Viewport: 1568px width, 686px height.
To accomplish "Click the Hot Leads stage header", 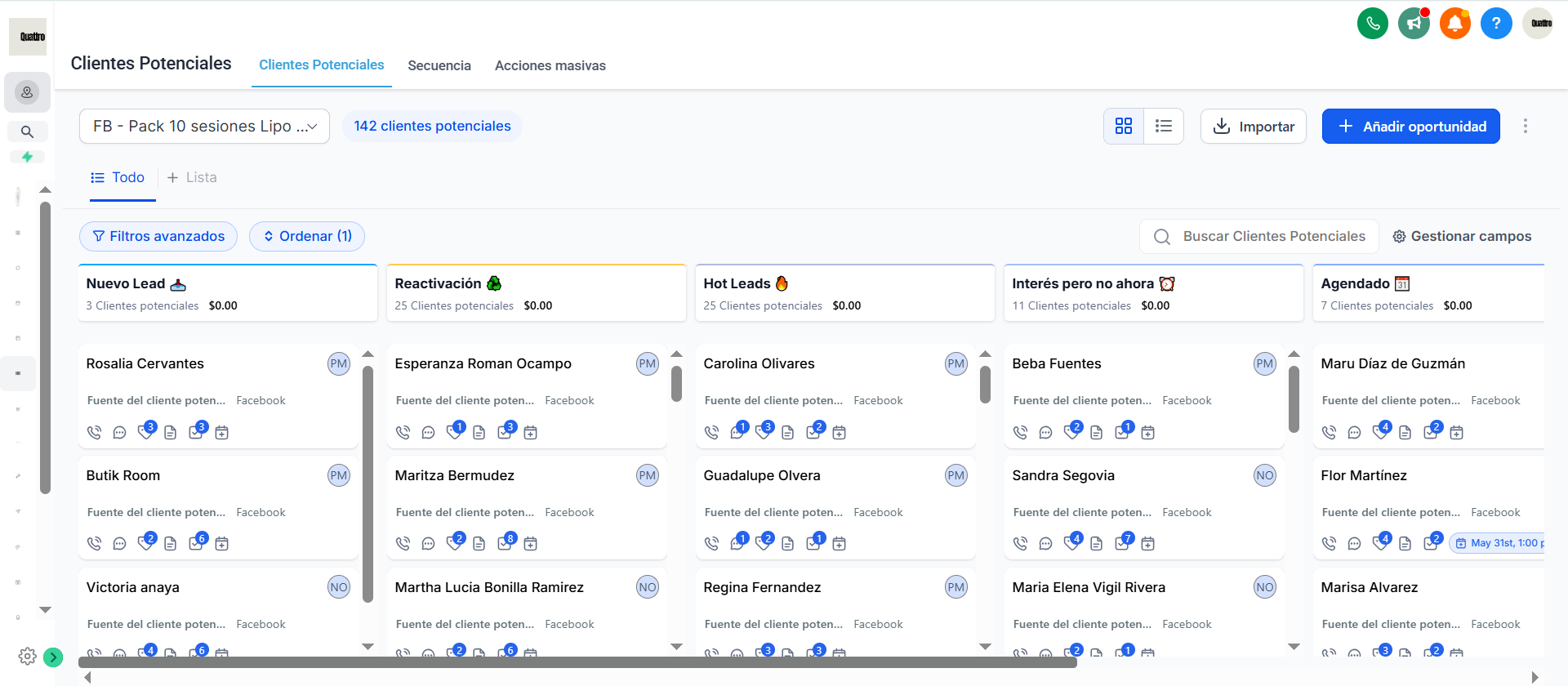I will point(845,292).
